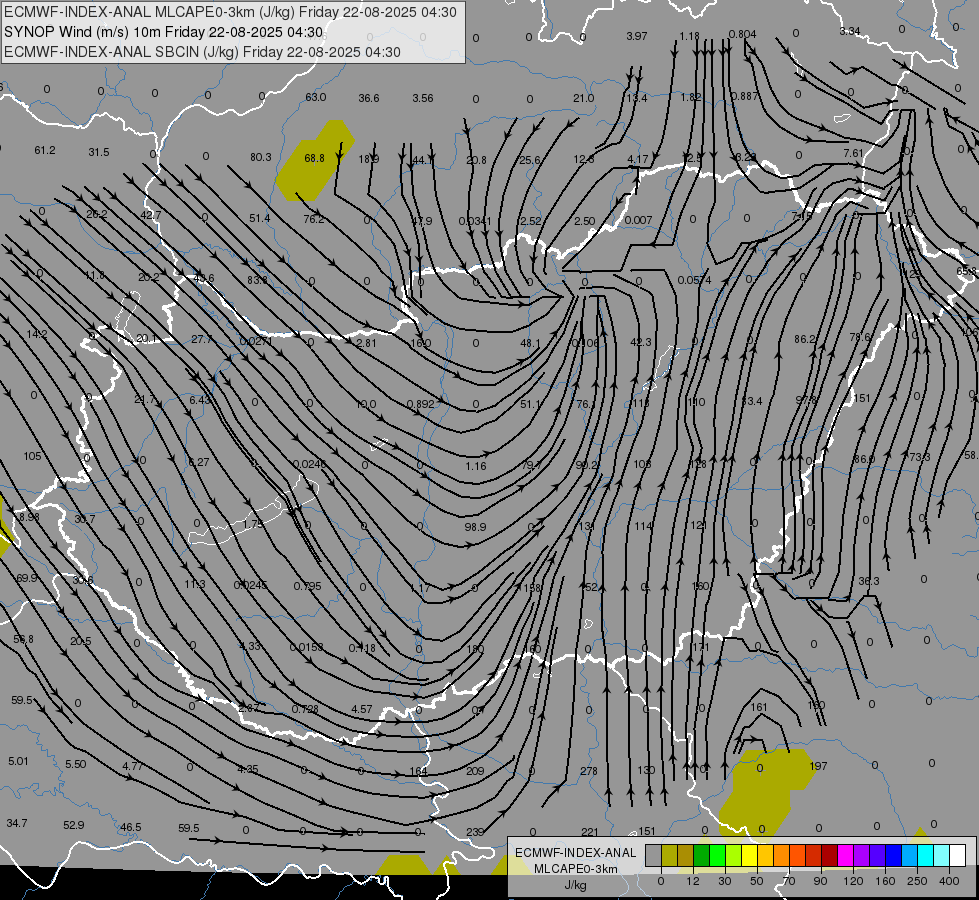This screenshot has width=979, height=900.
Task: Click the J/kg unit label in the legend
Action: click(x=576, y=885)
